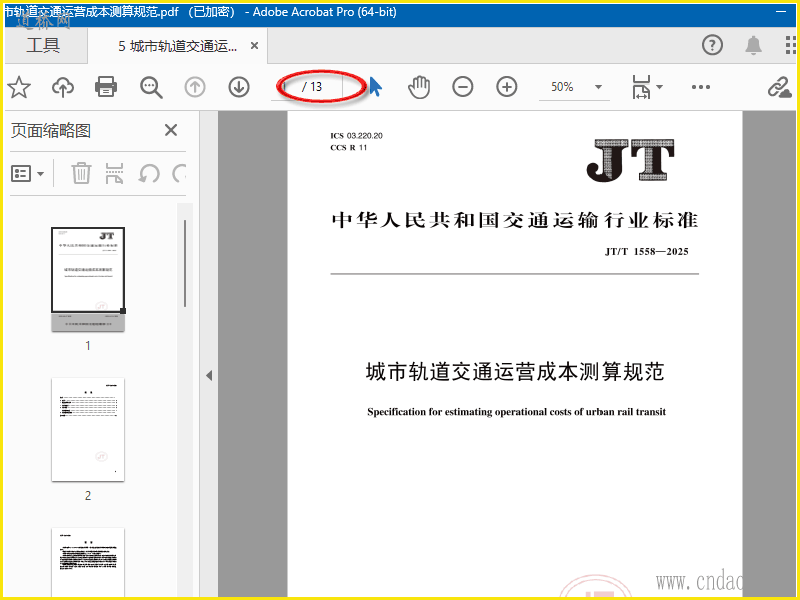Rotate the page counterclockwise
800x600 pixels.
149,174
